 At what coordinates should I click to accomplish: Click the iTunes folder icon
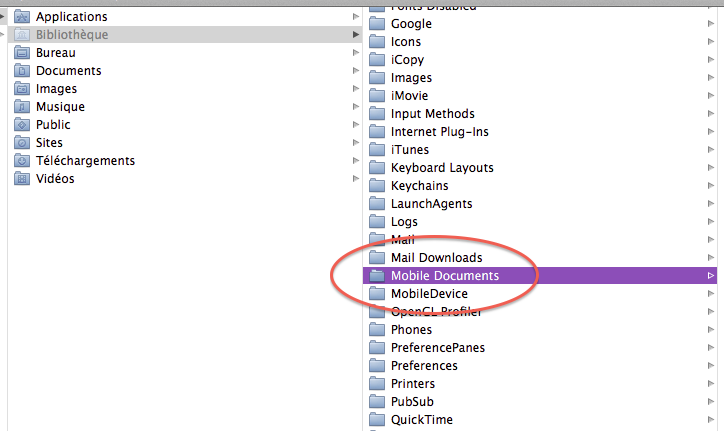[x=377, y=150]
